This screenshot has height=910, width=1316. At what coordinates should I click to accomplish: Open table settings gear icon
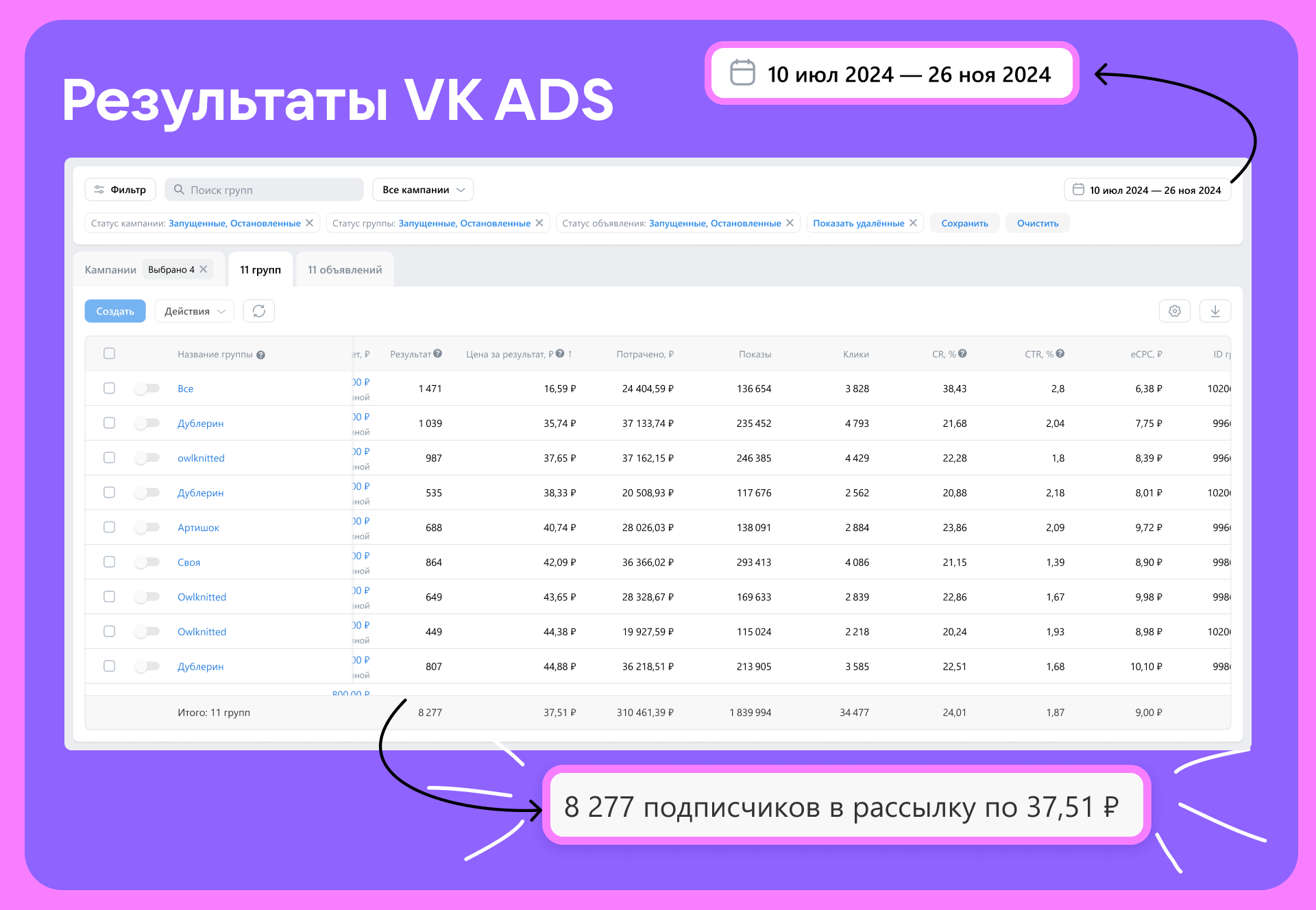click(1174, 311)
